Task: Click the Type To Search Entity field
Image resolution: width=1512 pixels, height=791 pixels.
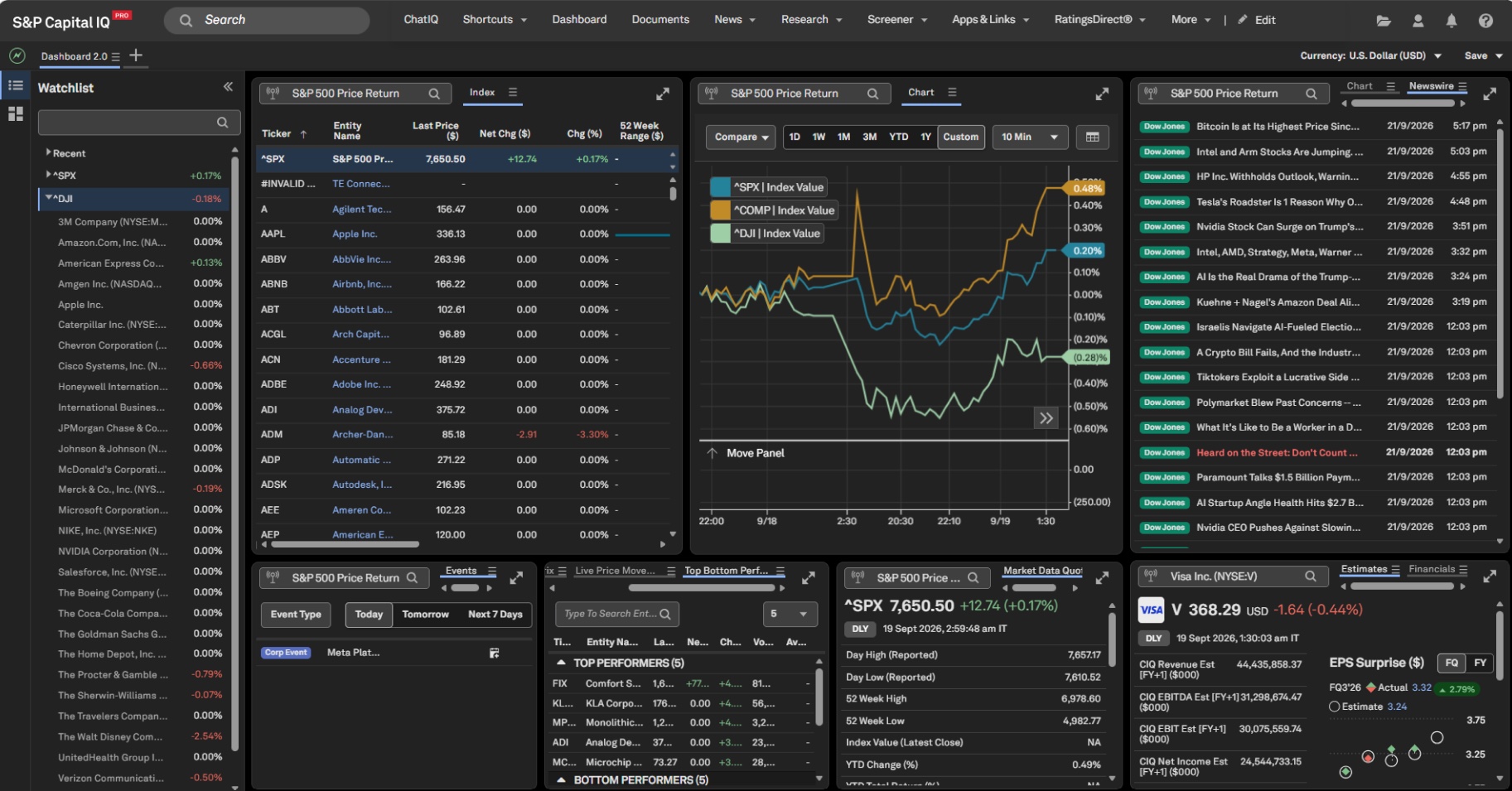Action: 617,614
